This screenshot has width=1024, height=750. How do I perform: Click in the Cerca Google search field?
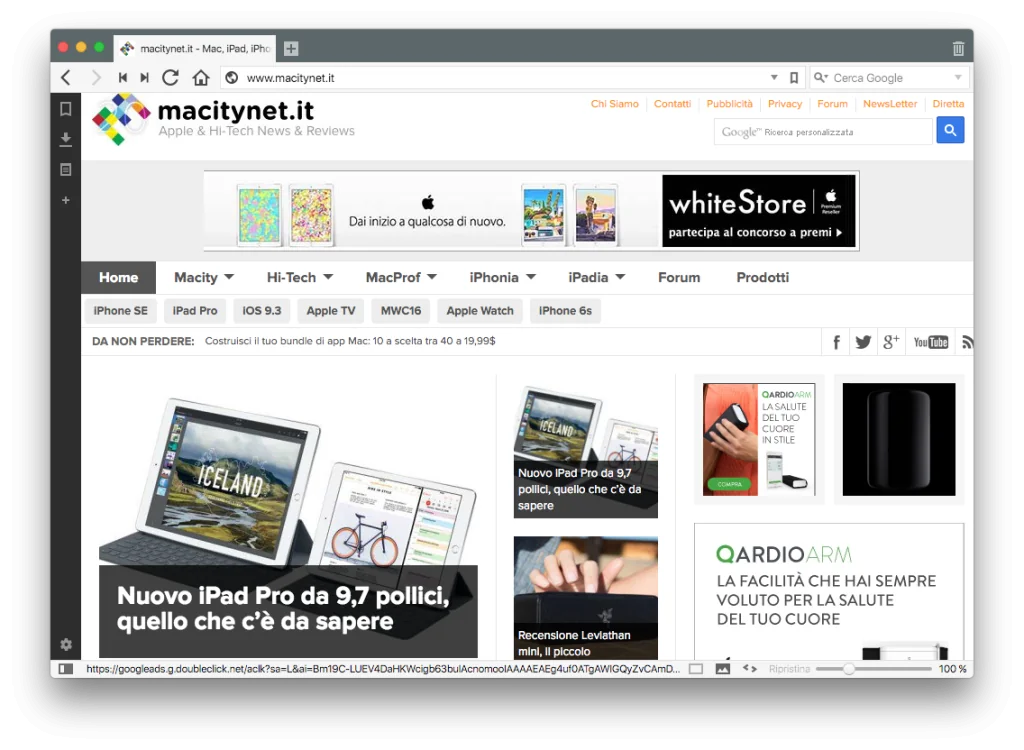pos(891,78)
